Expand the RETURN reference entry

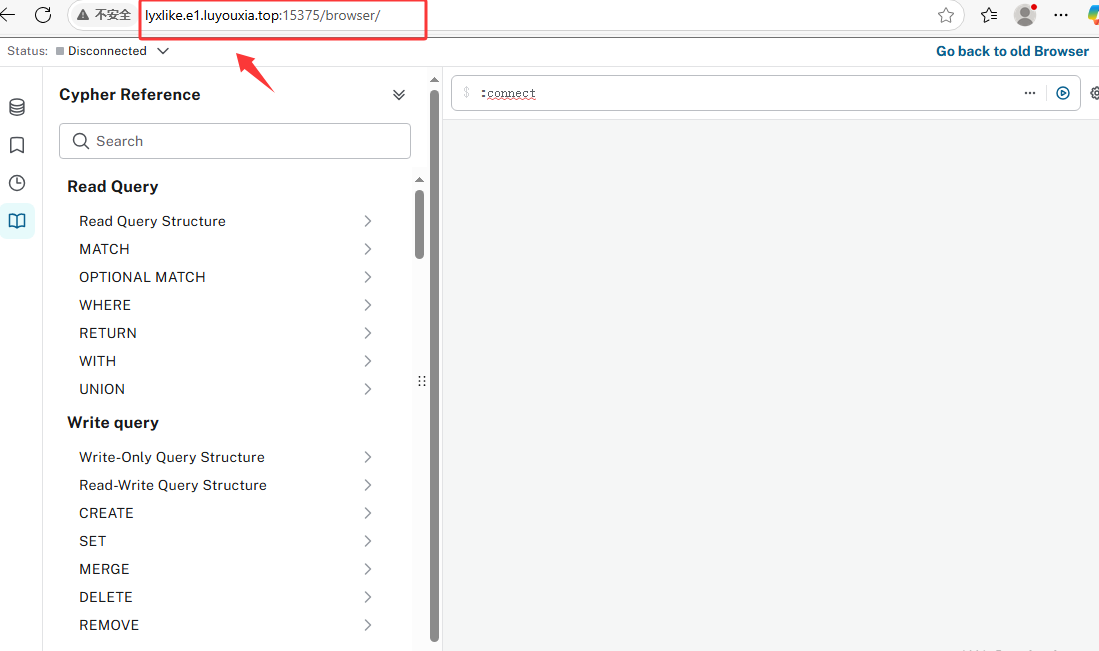click(225, 334)
